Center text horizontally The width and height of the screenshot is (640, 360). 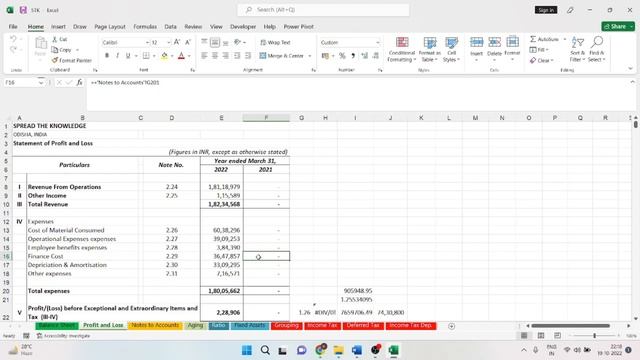(215, 56)
